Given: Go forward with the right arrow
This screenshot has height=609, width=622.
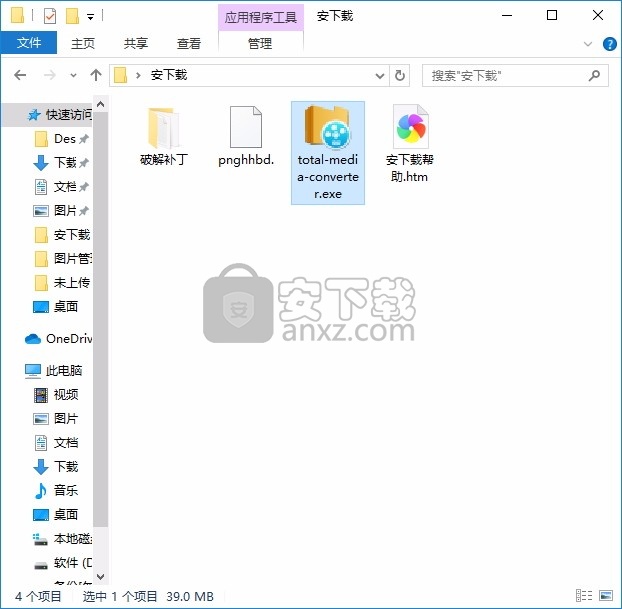Looking at the screenshot, I should point(50,75).
